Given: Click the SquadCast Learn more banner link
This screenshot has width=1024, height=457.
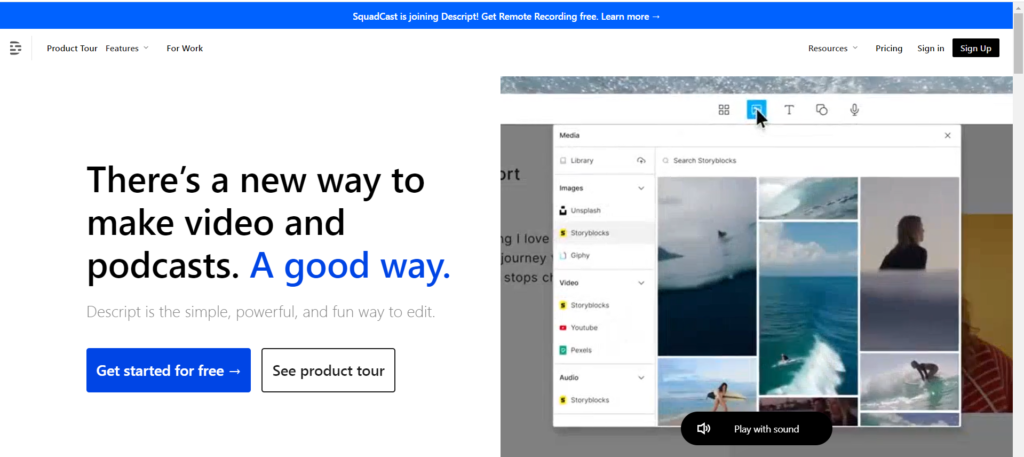Looking at the screenshot, I should point(630,16).
